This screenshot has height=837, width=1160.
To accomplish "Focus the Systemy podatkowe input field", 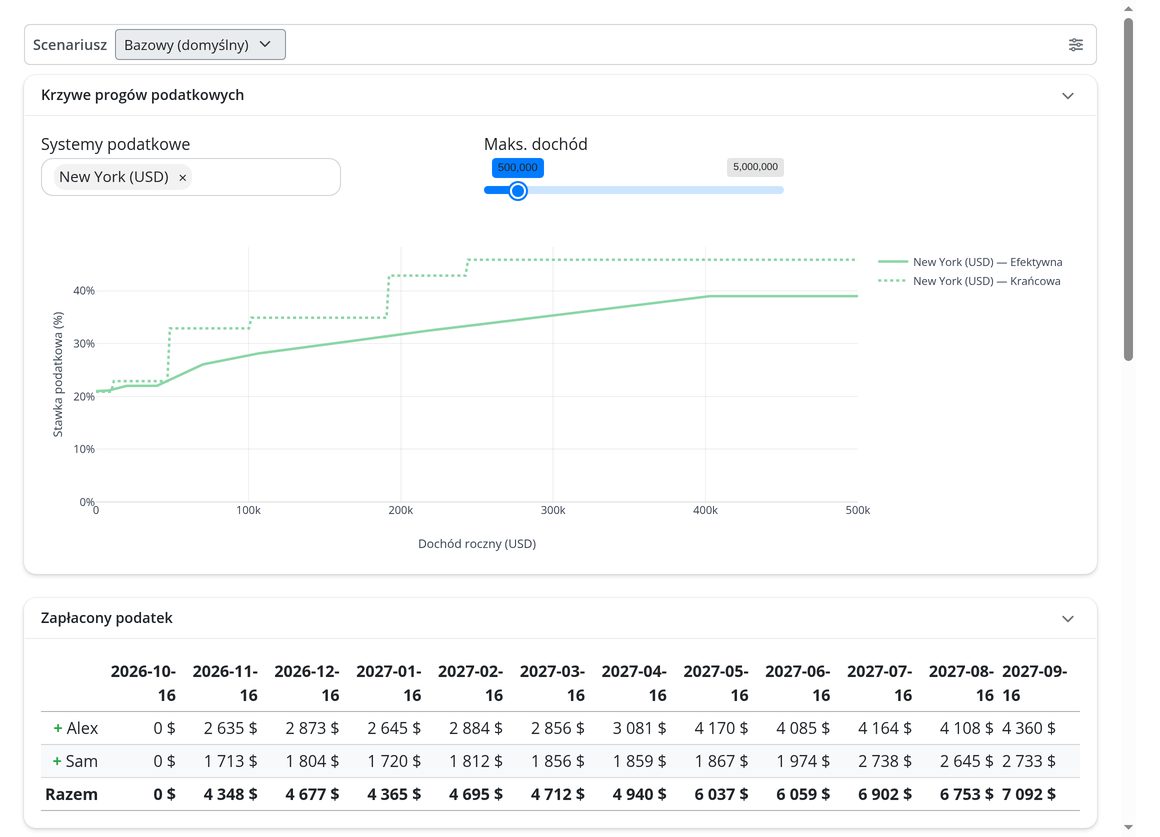I will coord(191,177).
